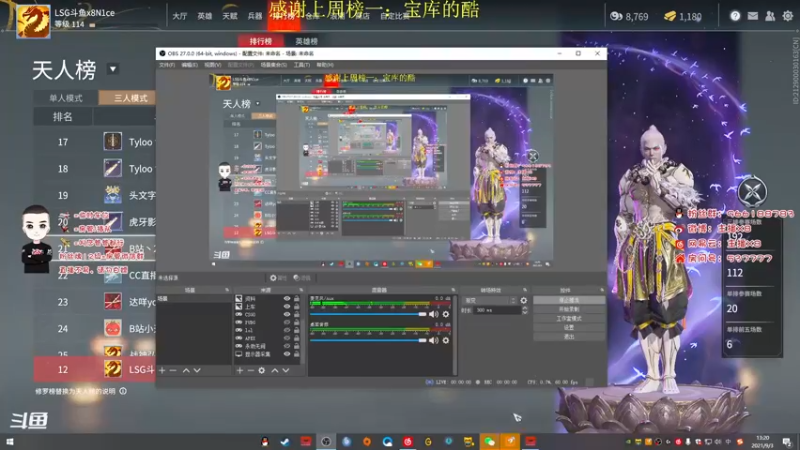Open the game help question-mark icon
Viewport: 800px width, 450px height.
tap(735, 16)
